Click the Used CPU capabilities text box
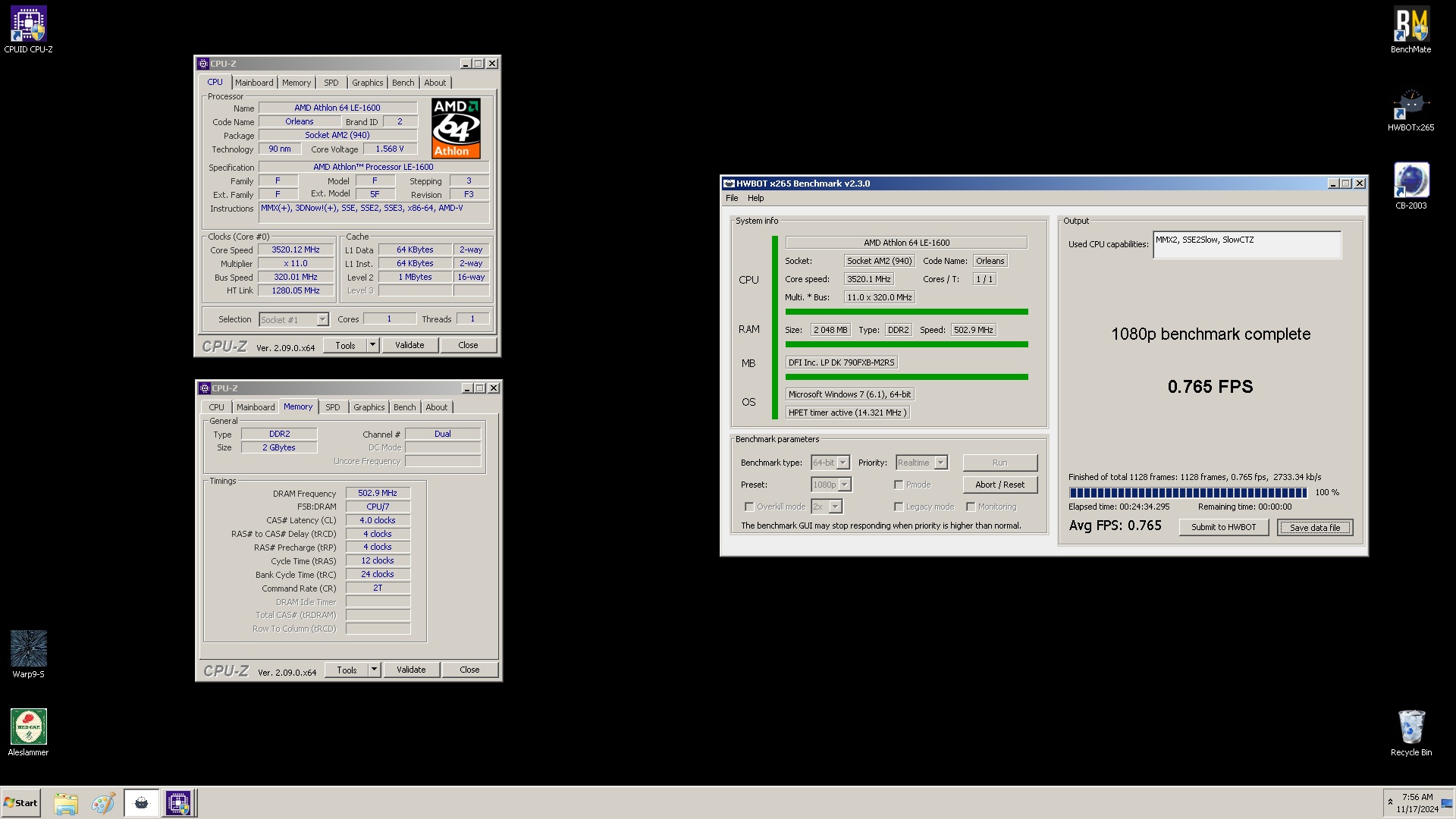Viewport: 1456px width, 819px height. coord(1247,245)
